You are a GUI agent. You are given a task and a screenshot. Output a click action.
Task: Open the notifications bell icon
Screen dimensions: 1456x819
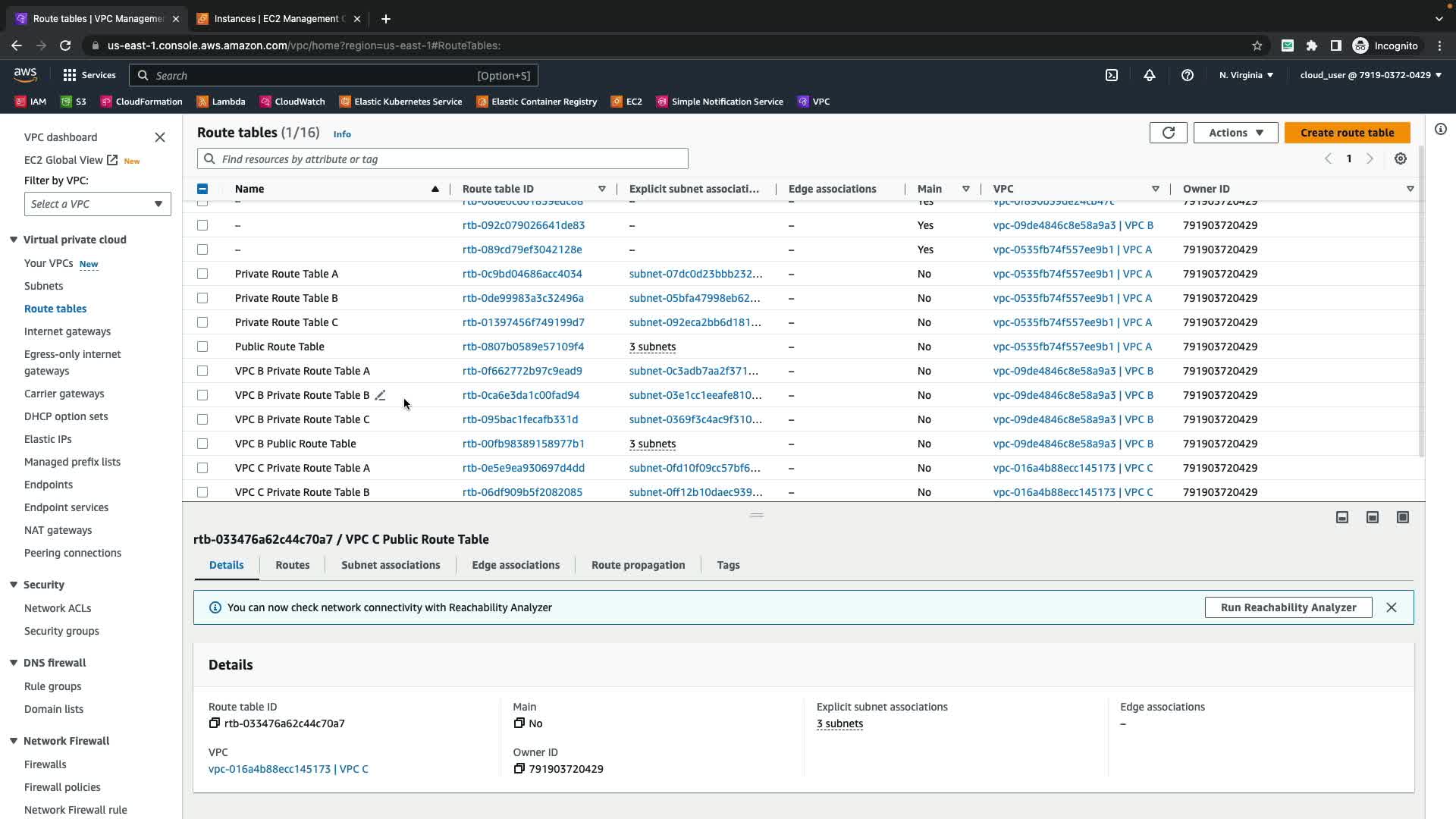[1149, 75]
